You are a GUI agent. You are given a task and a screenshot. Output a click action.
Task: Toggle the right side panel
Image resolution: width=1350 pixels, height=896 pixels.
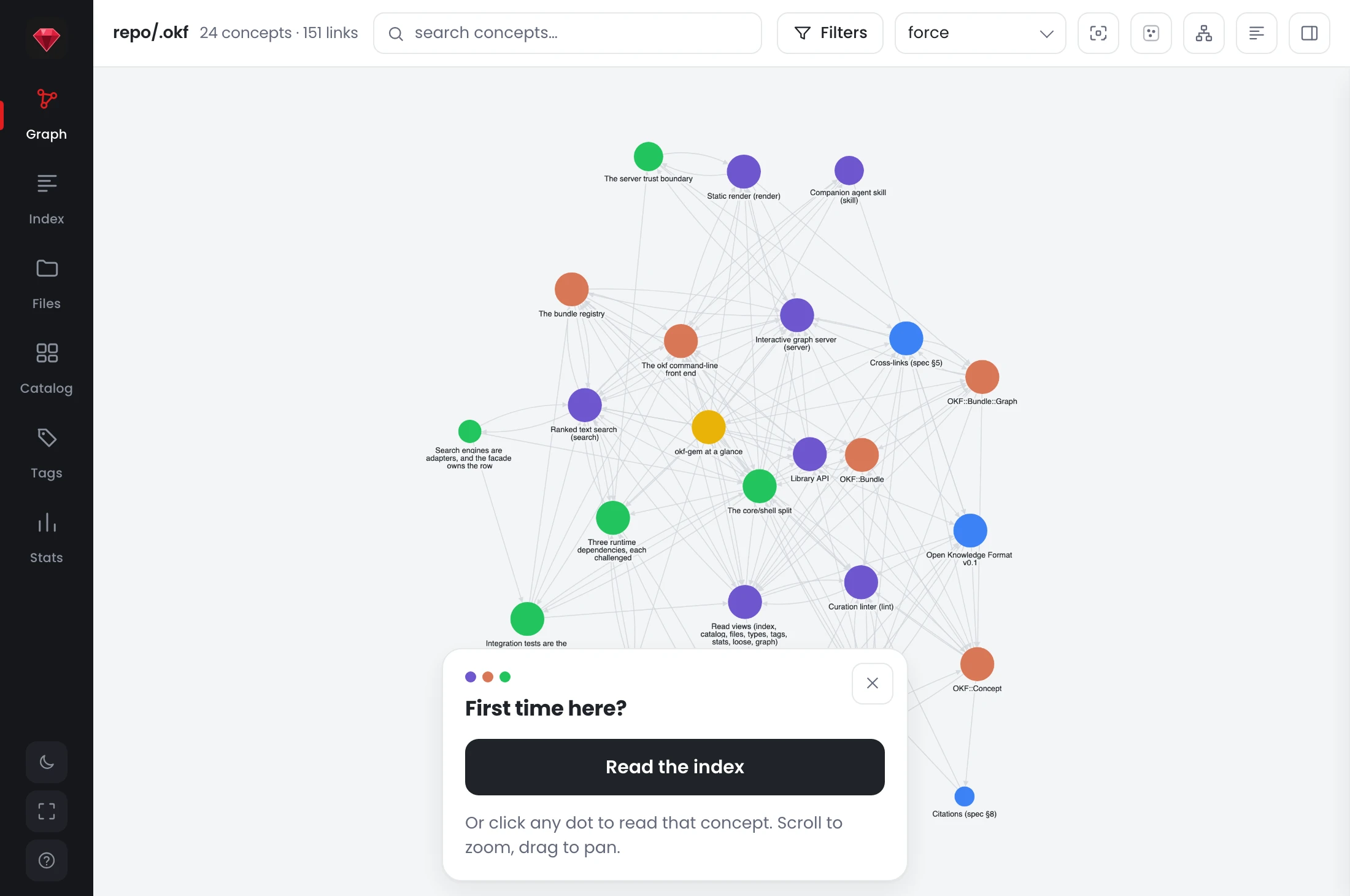pyautogui.click(x=1309, y=33)
